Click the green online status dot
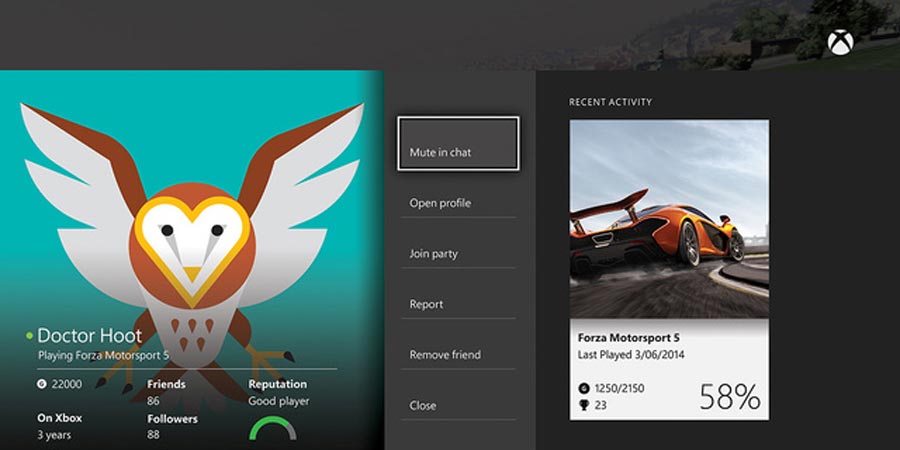The height and width of the screenshot is (450, 900). tap(30, 336)
